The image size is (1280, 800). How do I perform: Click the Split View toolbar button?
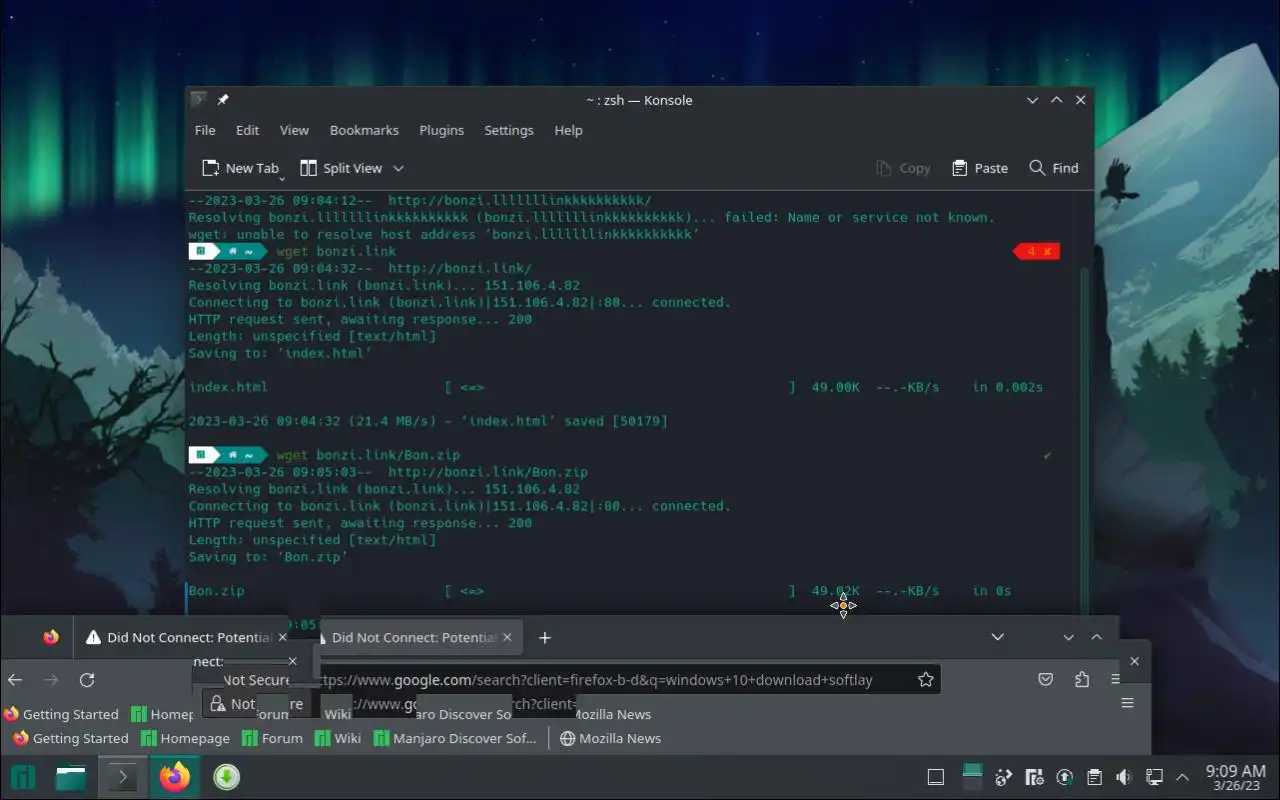(x=341, y=168)
